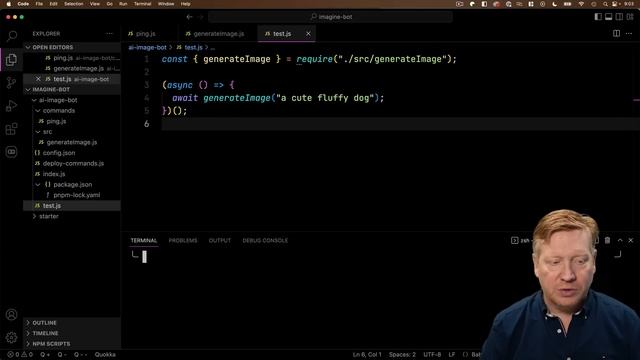Open the imagine-bot command center search box
The height and width of the screenshot is (360, 640).
[331, 17]
